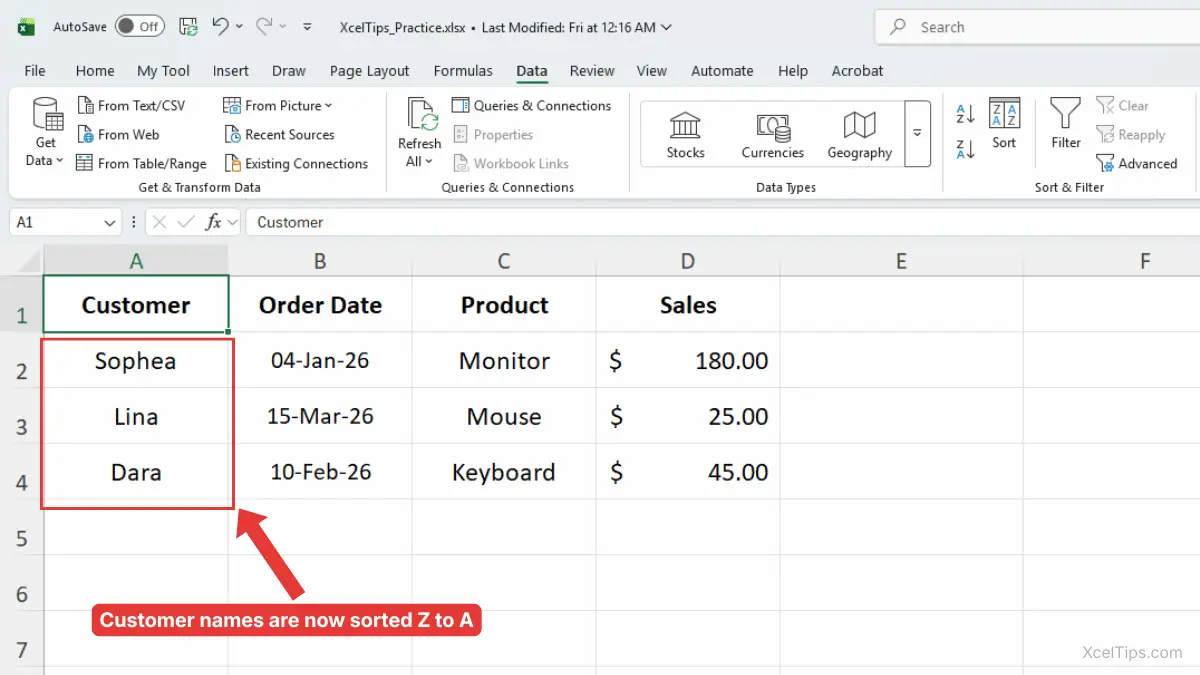Screen dimensions: 1200x675
Task: Click the Refresh All icon
Action: 423,114
